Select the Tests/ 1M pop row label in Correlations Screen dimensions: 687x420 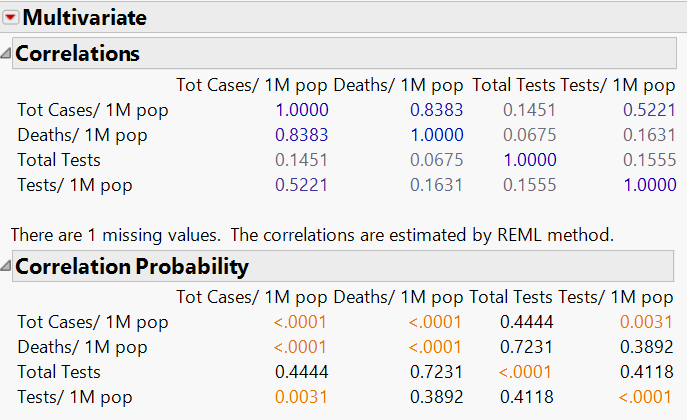[74, 184]
